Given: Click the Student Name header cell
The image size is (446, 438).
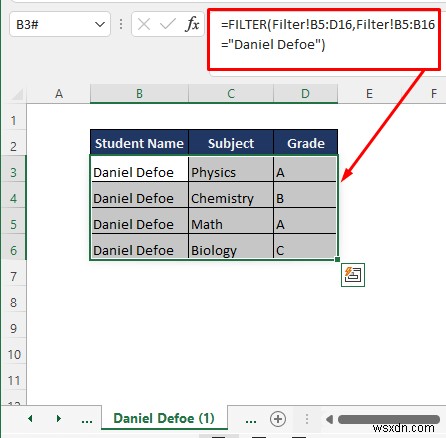Looking at the screenshot, I should click(139, 143).
